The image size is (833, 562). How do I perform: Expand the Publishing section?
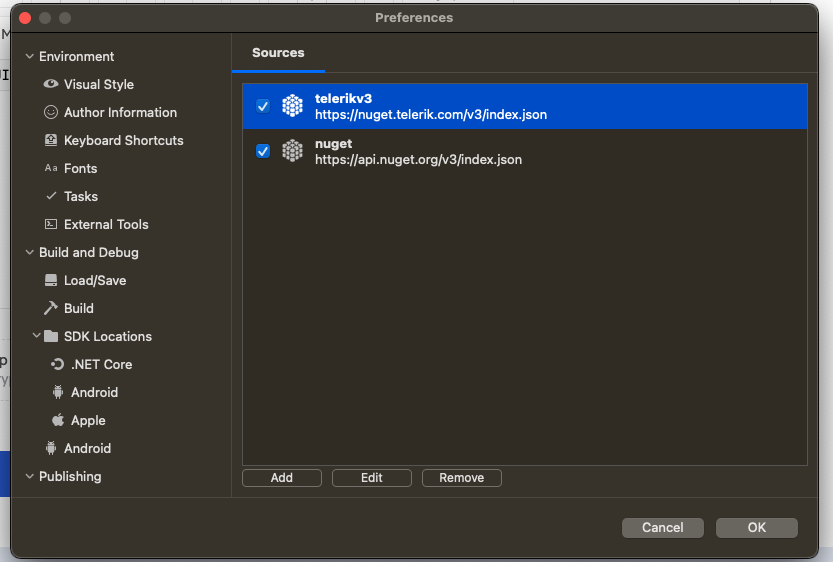pyautogui.click(x=29, y=476)
